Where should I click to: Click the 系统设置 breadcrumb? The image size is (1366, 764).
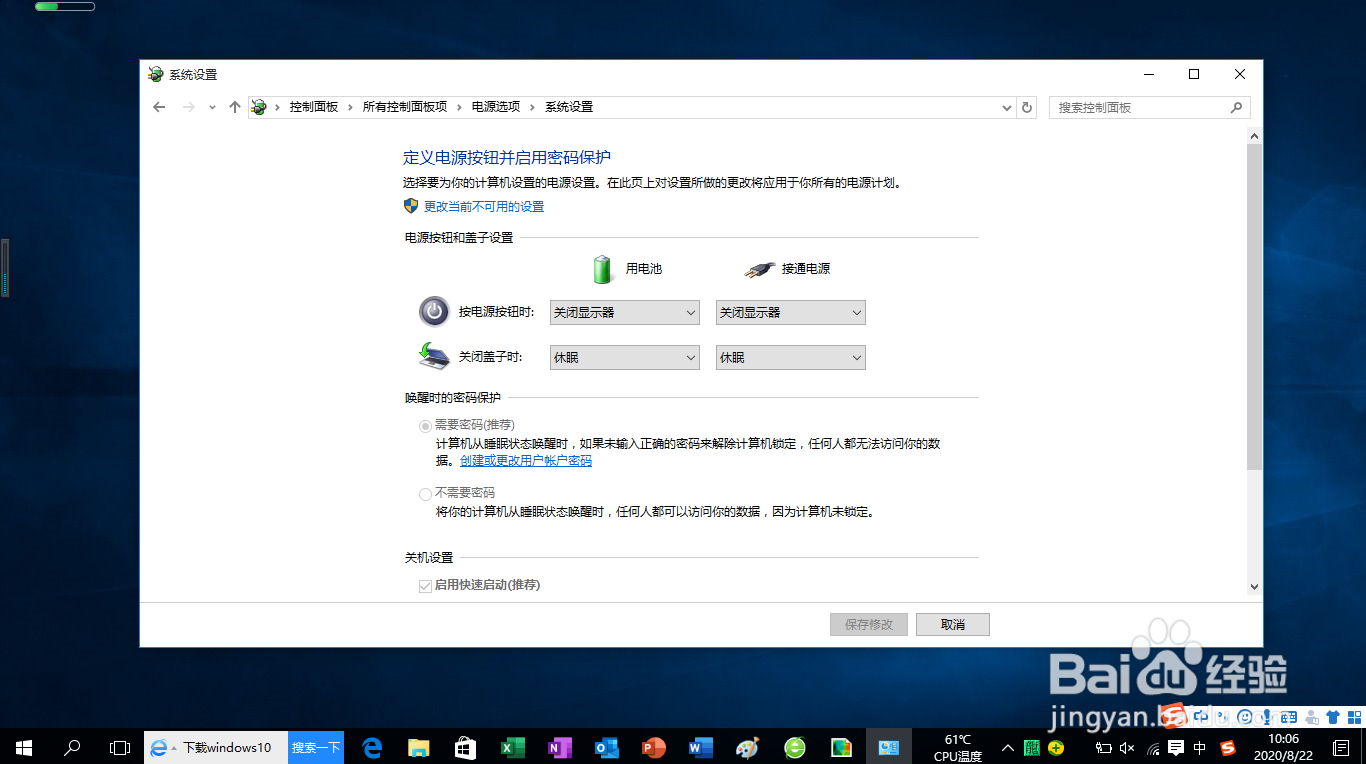tap(569, 107)
